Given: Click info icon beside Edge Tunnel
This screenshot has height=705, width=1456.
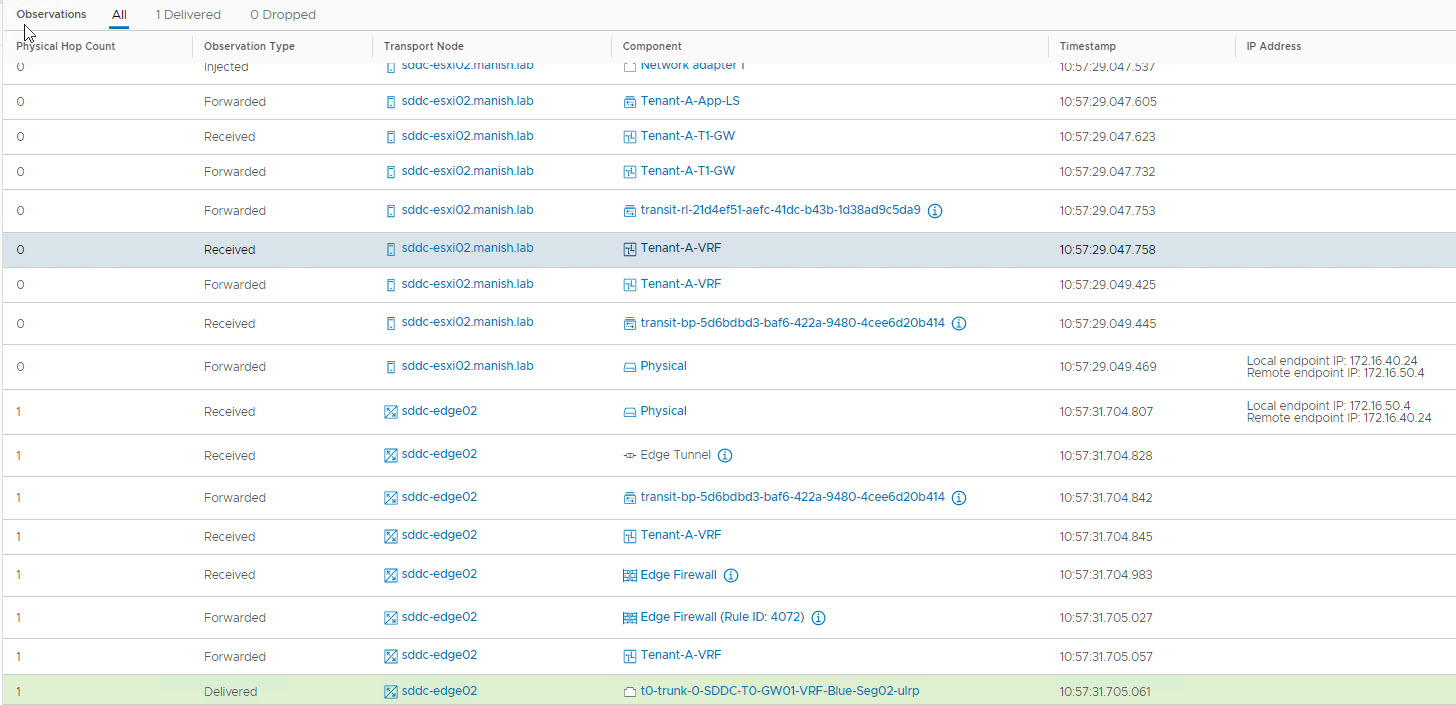Looking at the screenshot, I should (x=725, y=455).
